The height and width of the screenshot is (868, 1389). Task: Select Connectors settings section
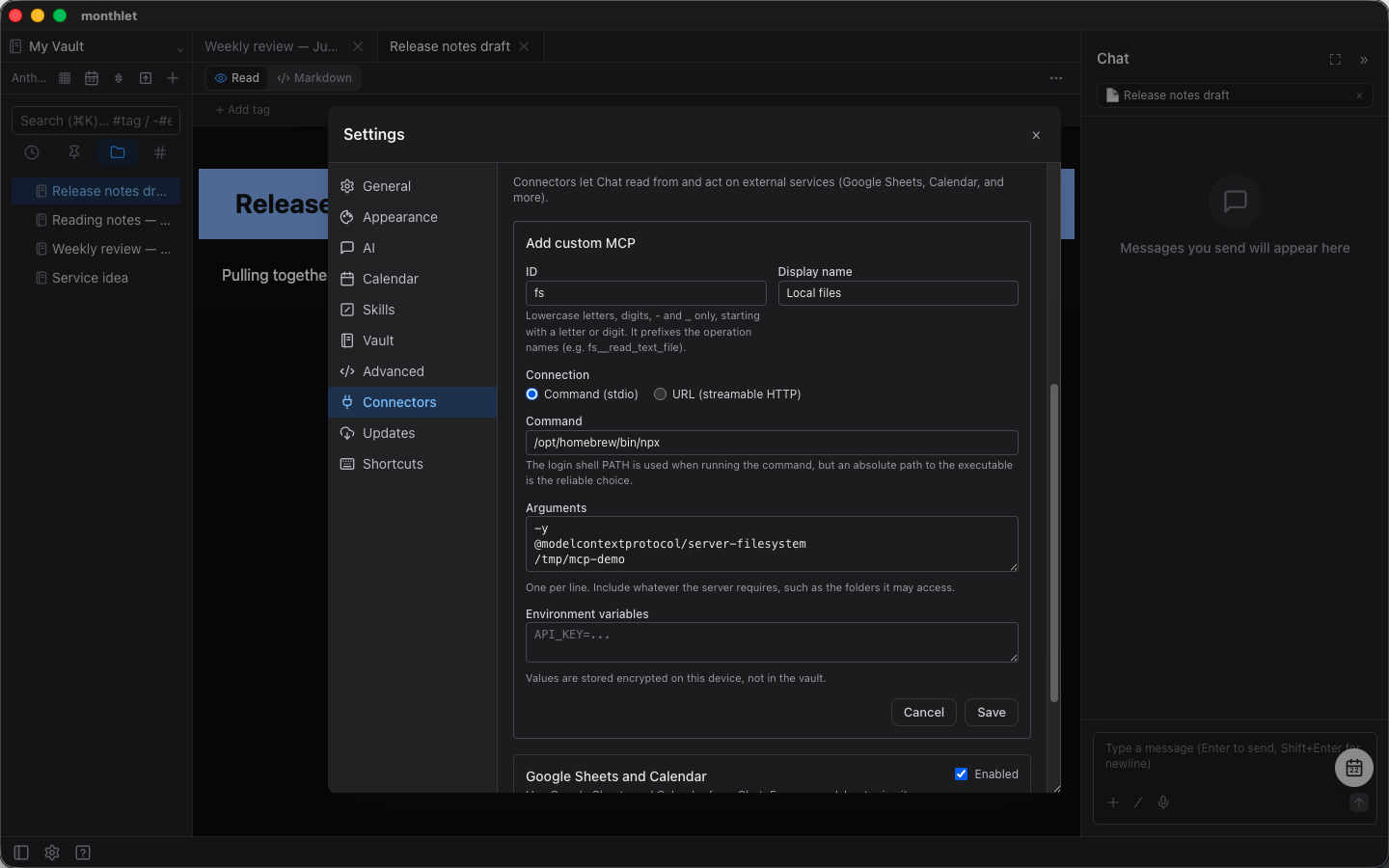tap(413, 402)
